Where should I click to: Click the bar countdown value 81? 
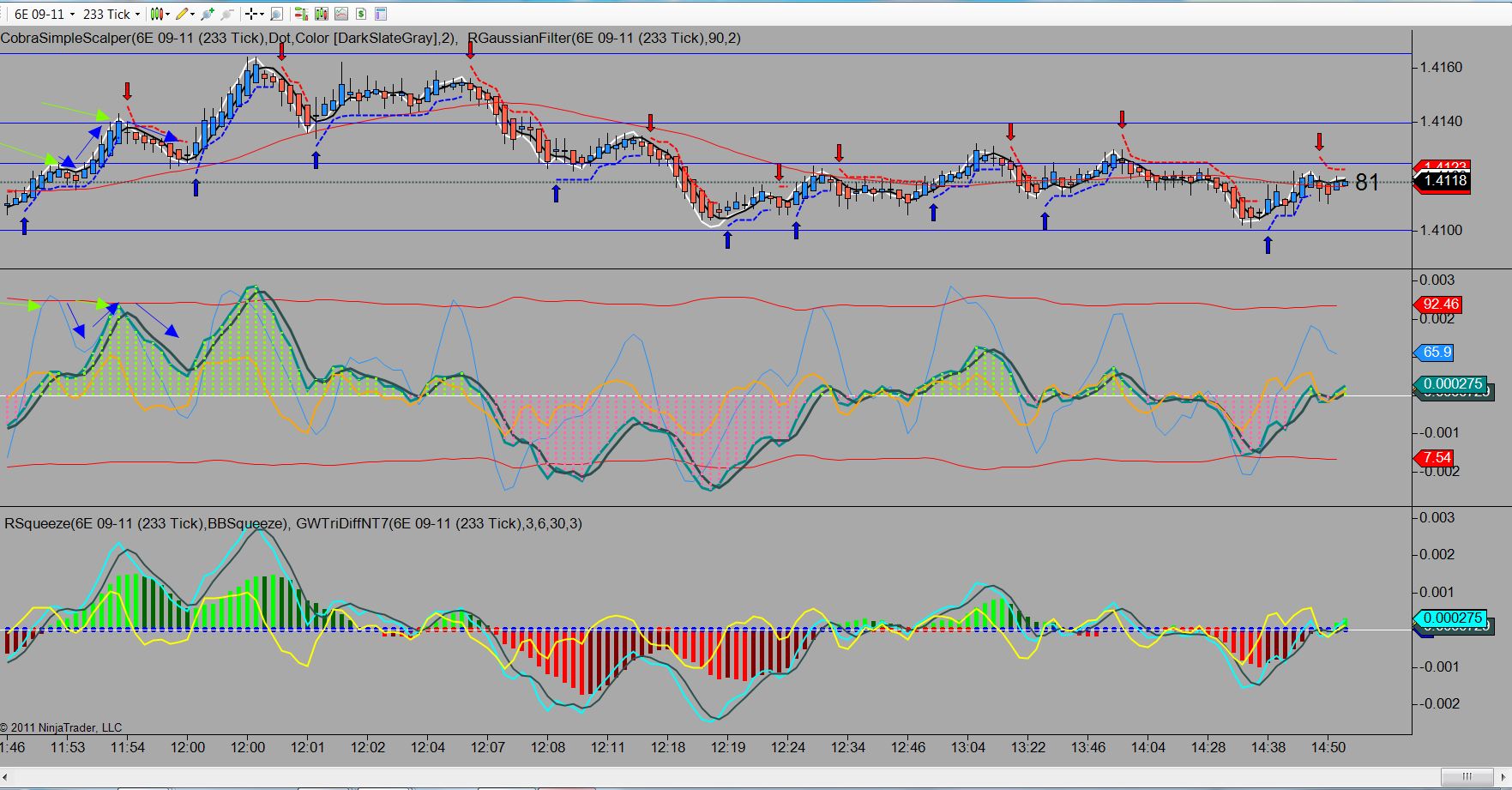click(1367, 182)
